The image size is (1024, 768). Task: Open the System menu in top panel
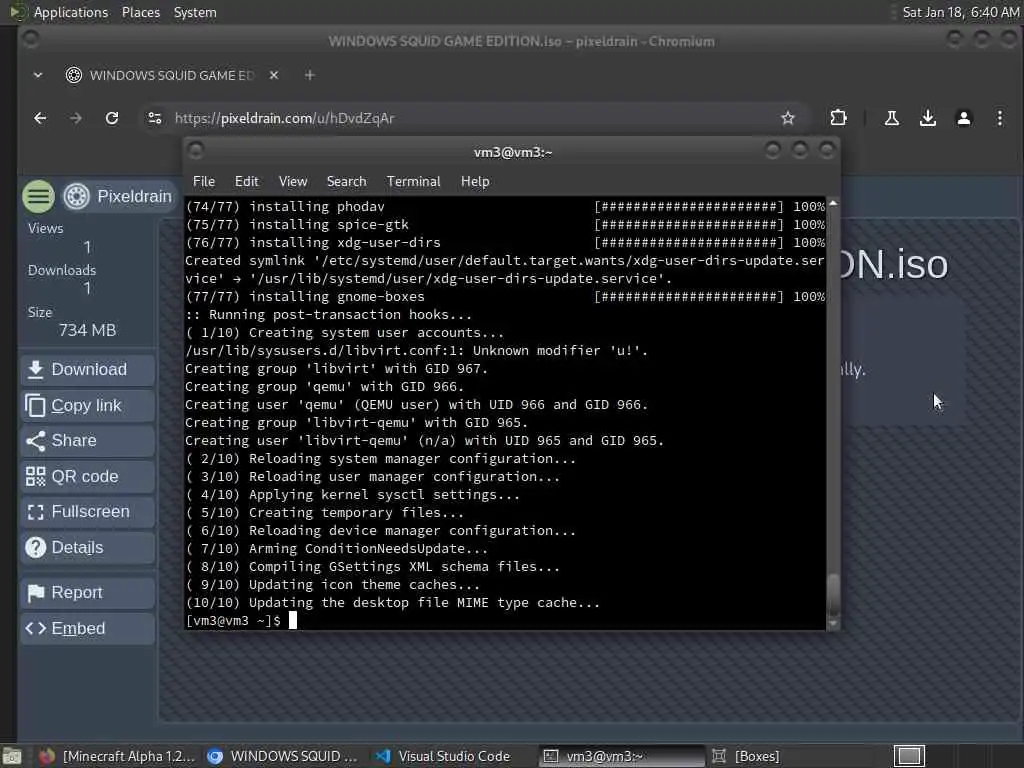pyautogui.click(x=195, y=12)
